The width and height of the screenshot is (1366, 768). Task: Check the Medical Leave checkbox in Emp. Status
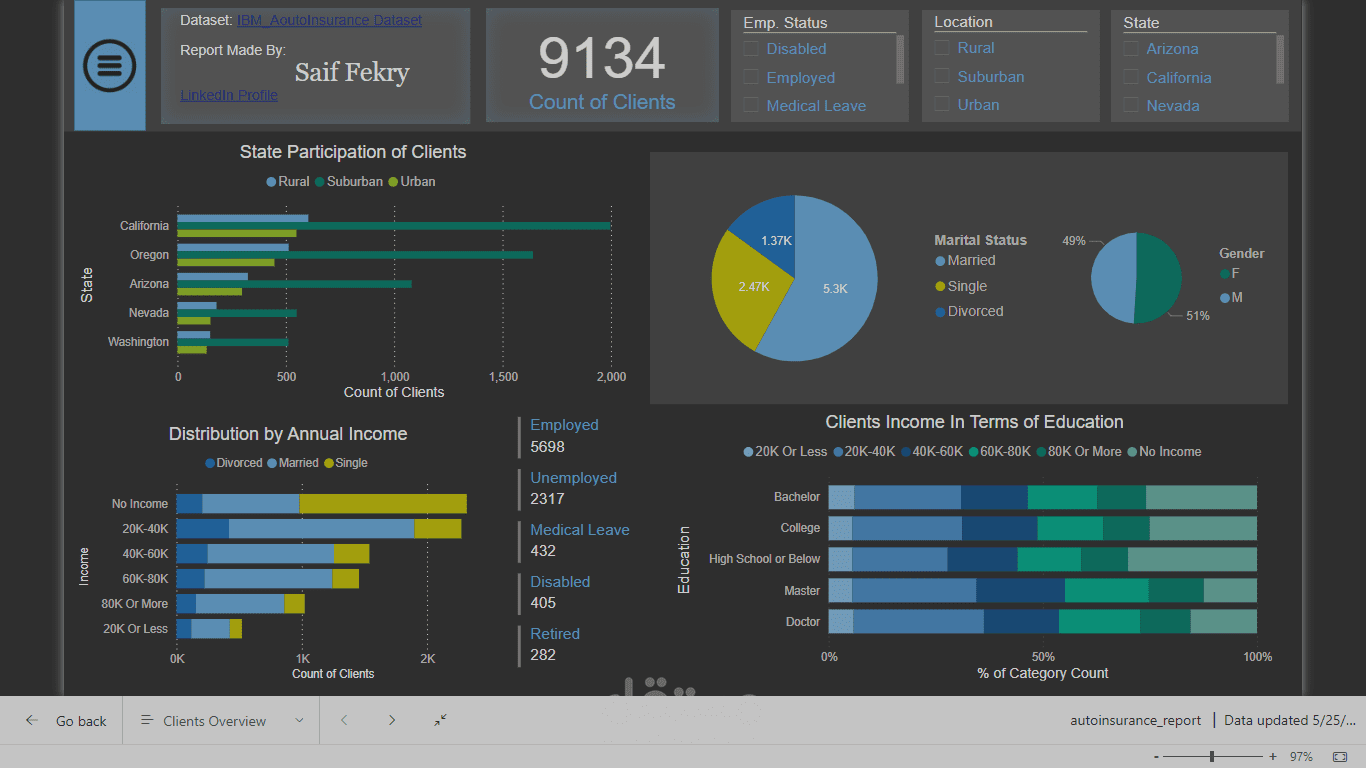[751, 105]
